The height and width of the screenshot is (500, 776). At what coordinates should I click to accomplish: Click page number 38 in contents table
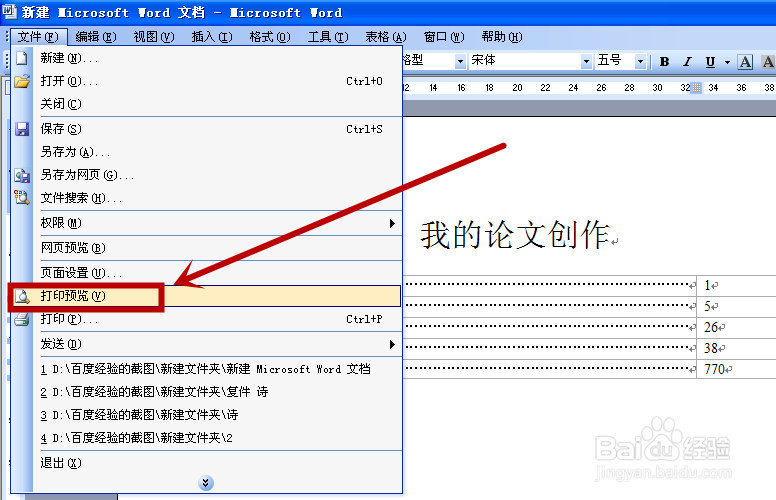[711, 349]
